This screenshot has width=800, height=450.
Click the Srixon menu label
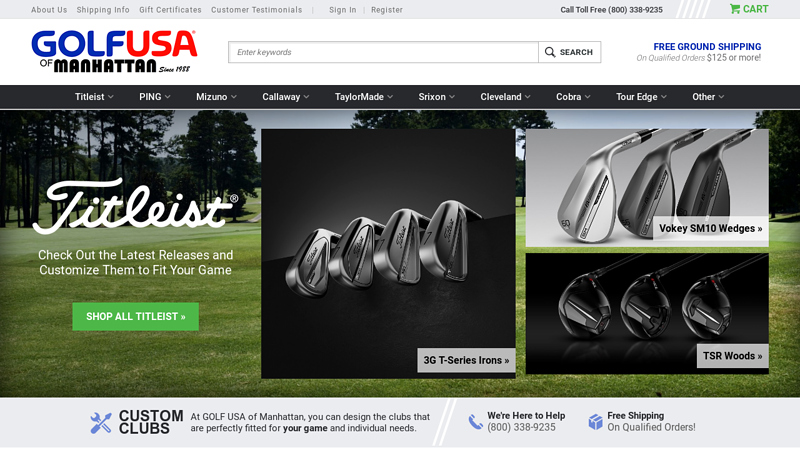432,97
